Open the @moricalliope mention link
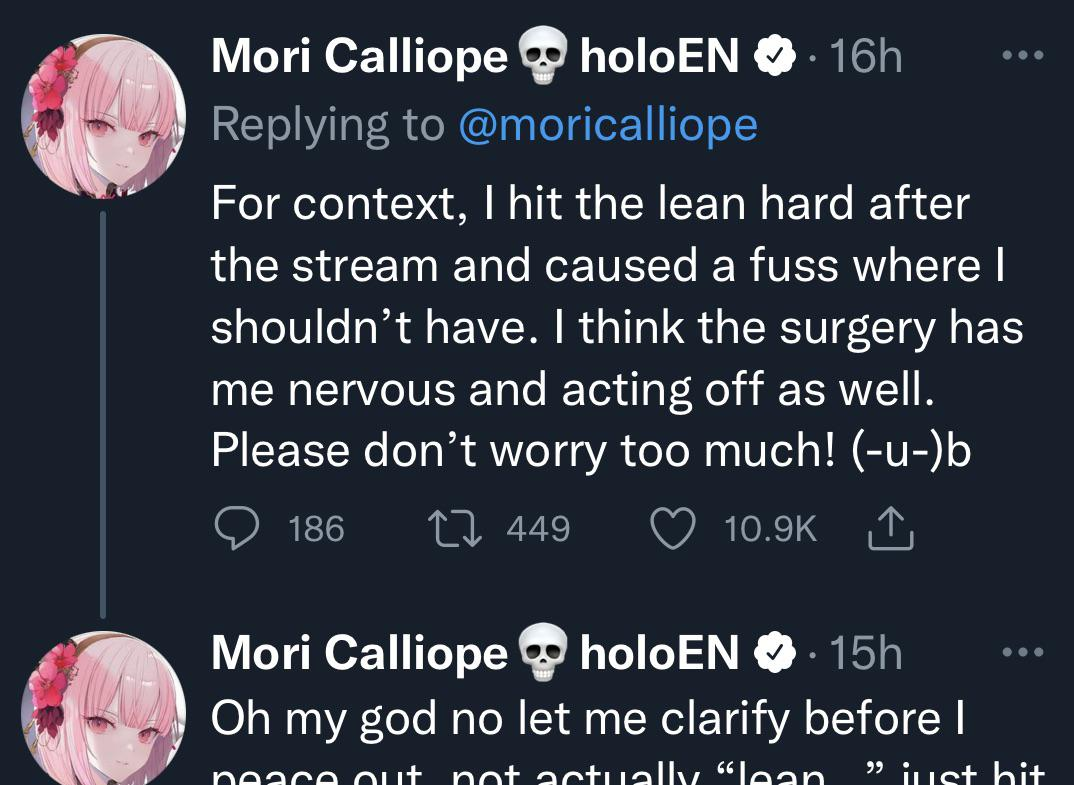This screenshot has width=1074, height=785. point(608,125)
